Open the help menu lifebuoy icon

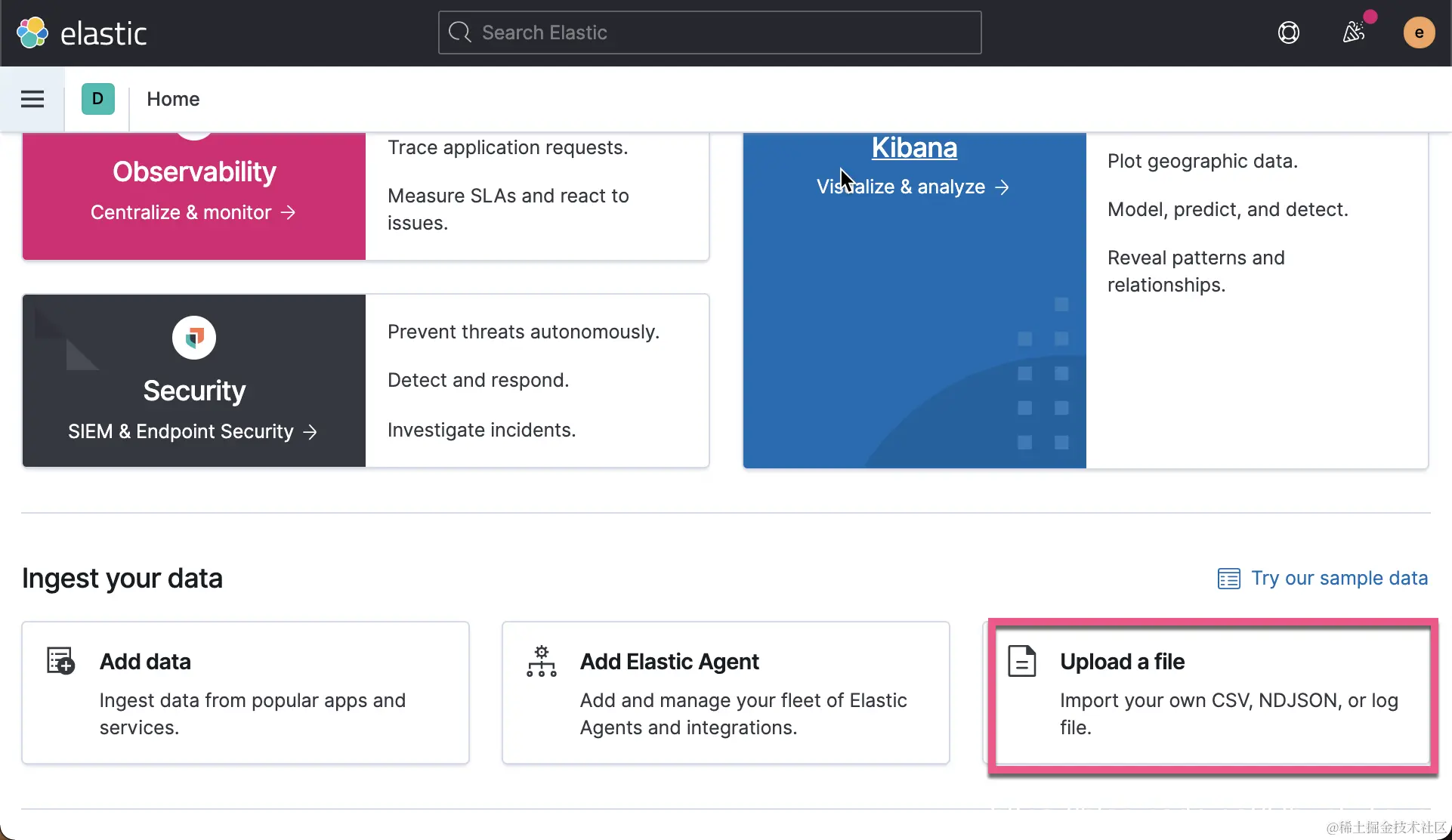click(1288, 32)
